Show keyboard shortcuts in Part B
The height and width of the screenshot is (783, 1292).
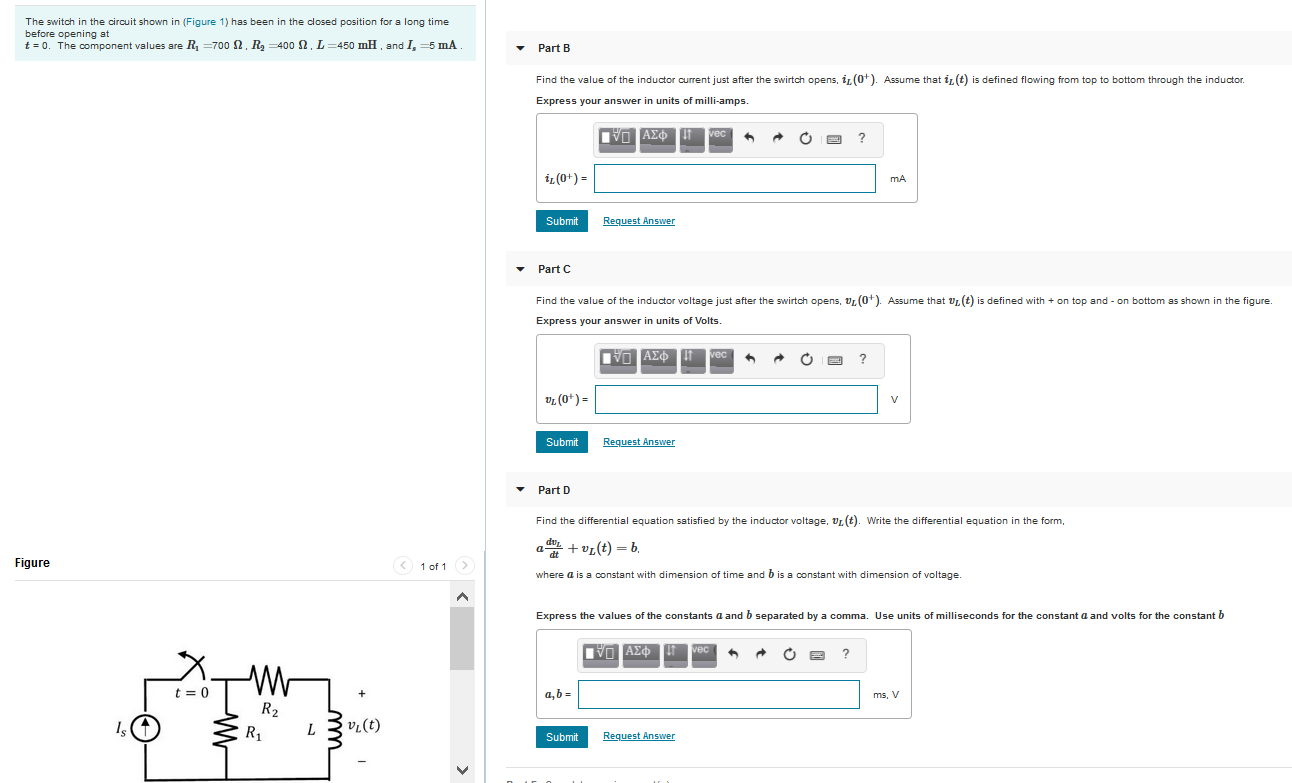pyautogui.click(x=834, y=139)
